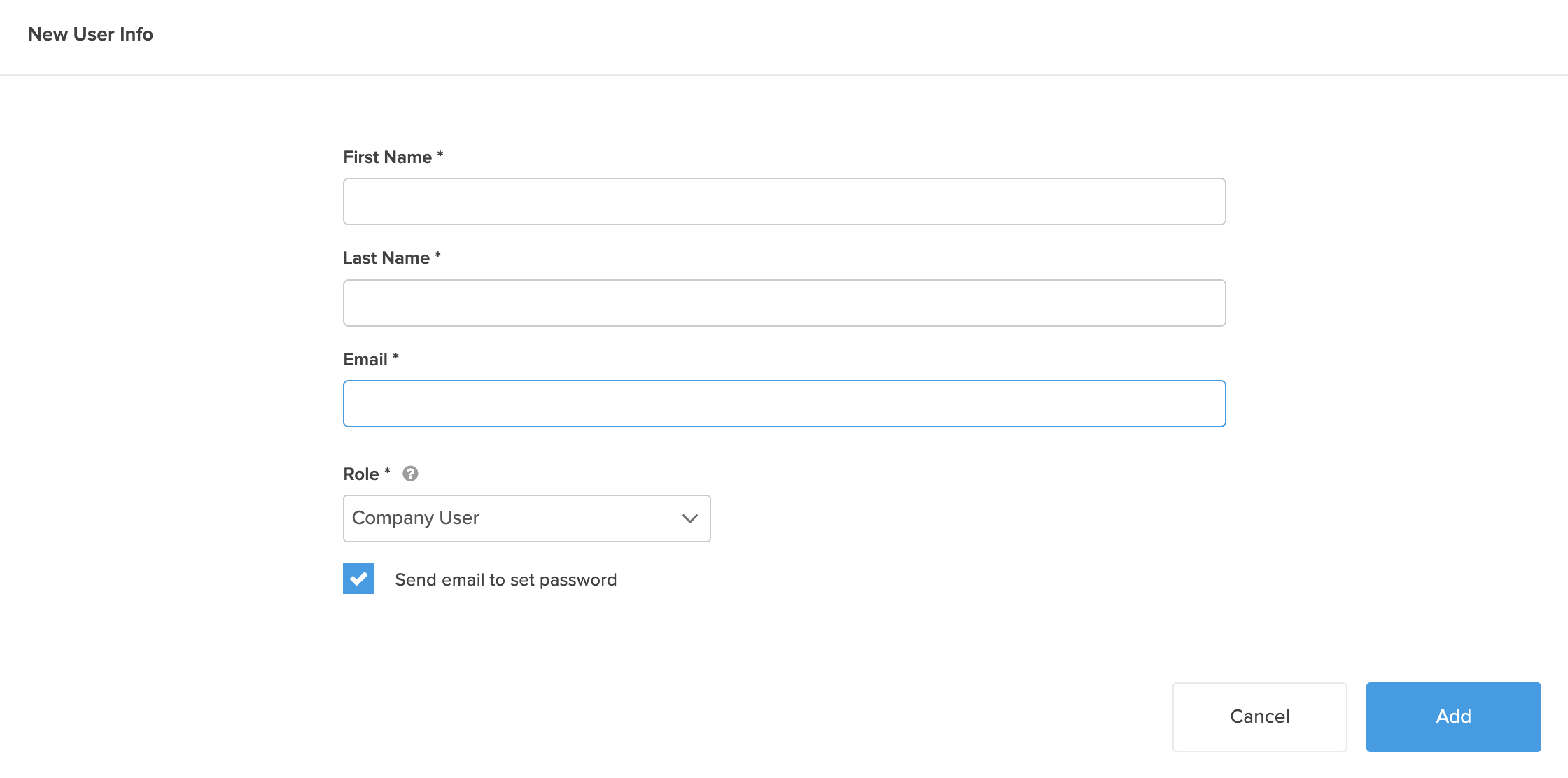Click the Email input box
1568x778 pixels.
tap(783, 403)
